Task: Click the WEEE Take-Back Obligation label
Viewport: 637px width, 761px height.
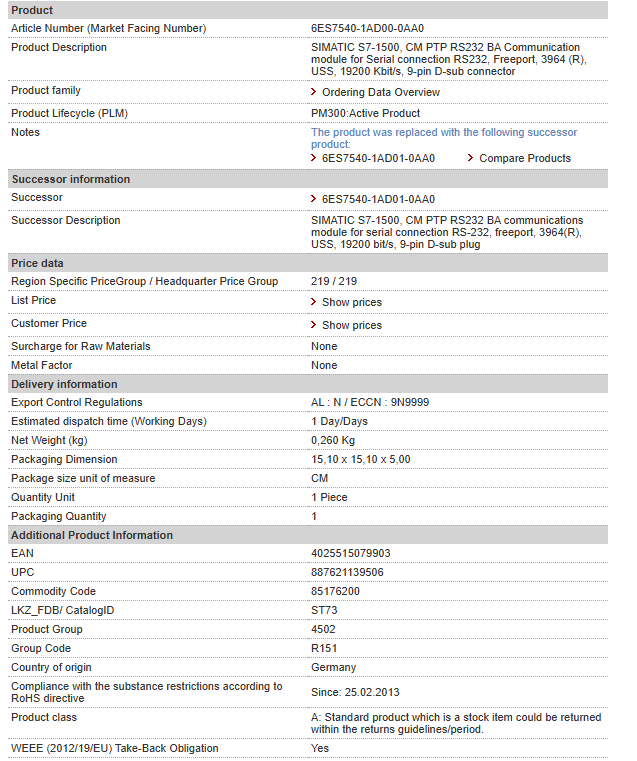Action: click(114, 748)
